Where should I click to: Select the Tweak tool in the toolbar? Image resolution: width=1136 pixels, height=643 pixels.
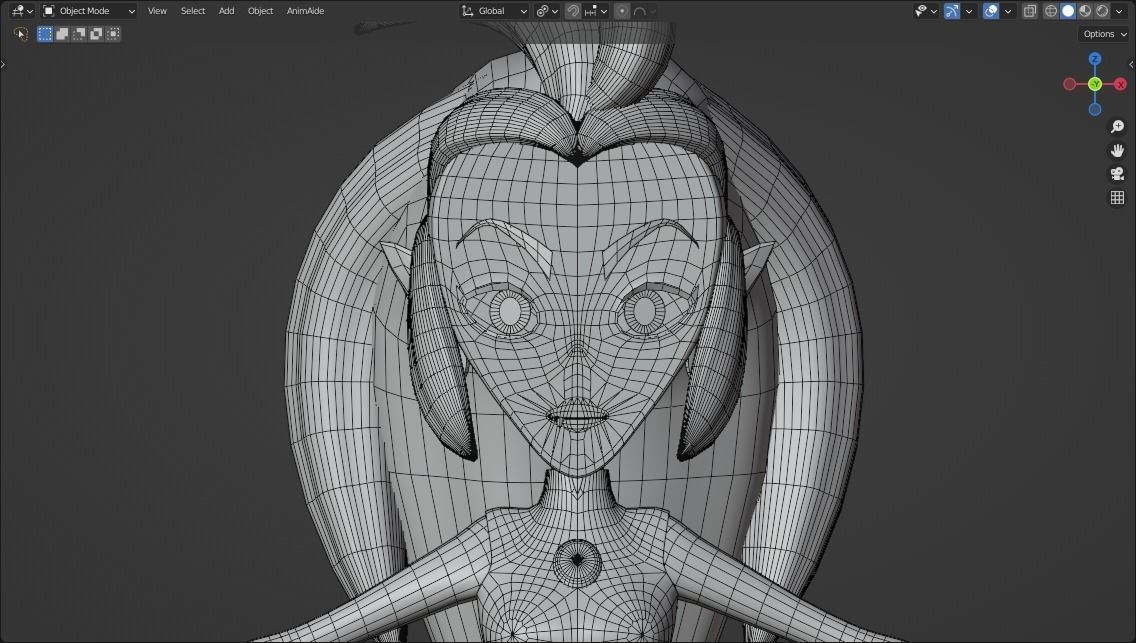[x=19, y=33]
